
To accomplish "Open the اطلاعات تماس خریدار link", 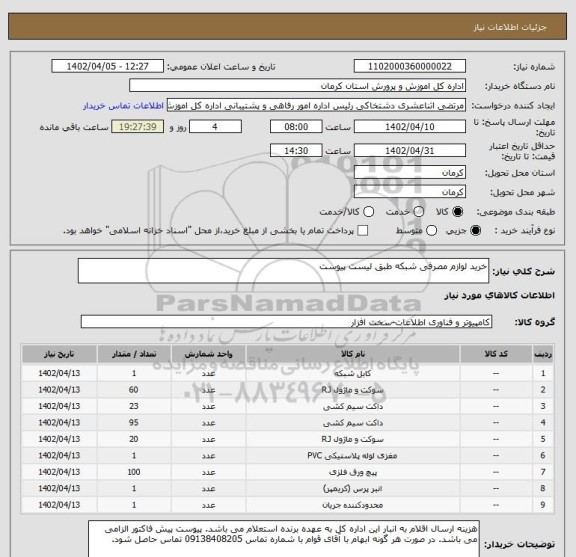I will (x=123, y=106).
